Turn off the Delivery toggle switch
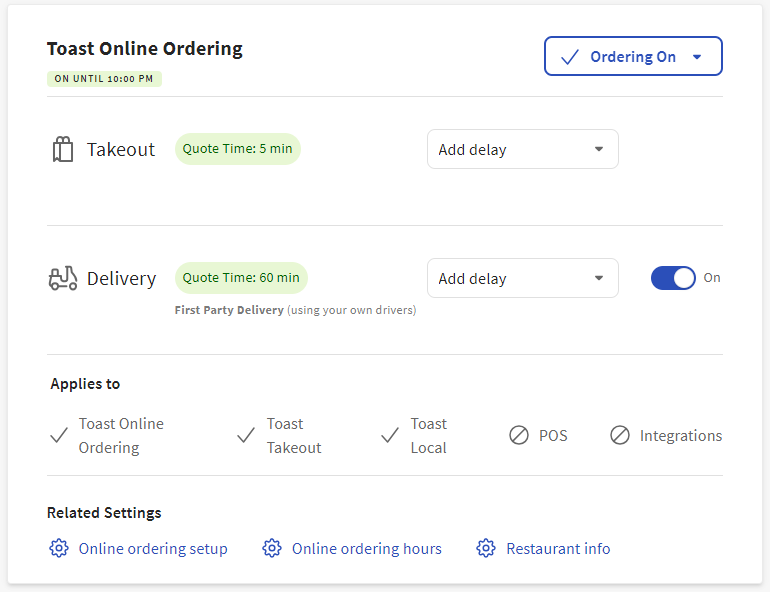The width and height of the screenshot is (770, 592). tap(673, 278)
